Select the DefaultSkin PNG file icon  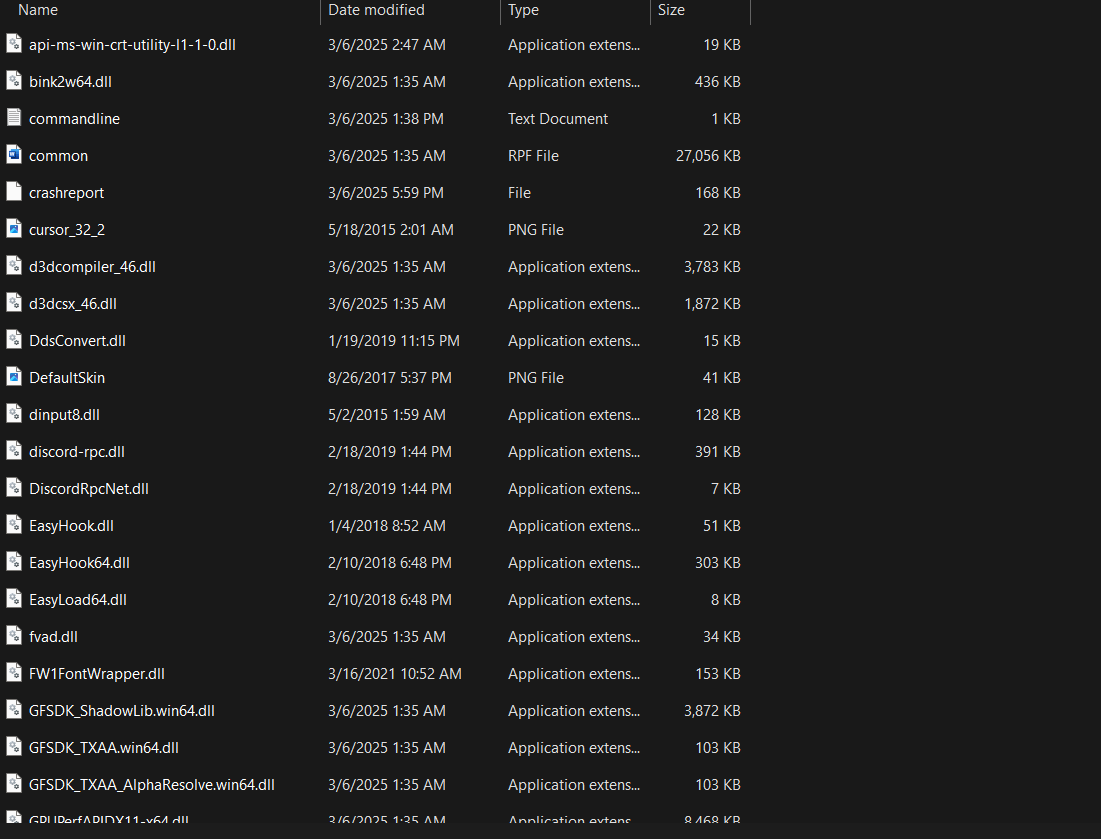click(x=14, y=377)
